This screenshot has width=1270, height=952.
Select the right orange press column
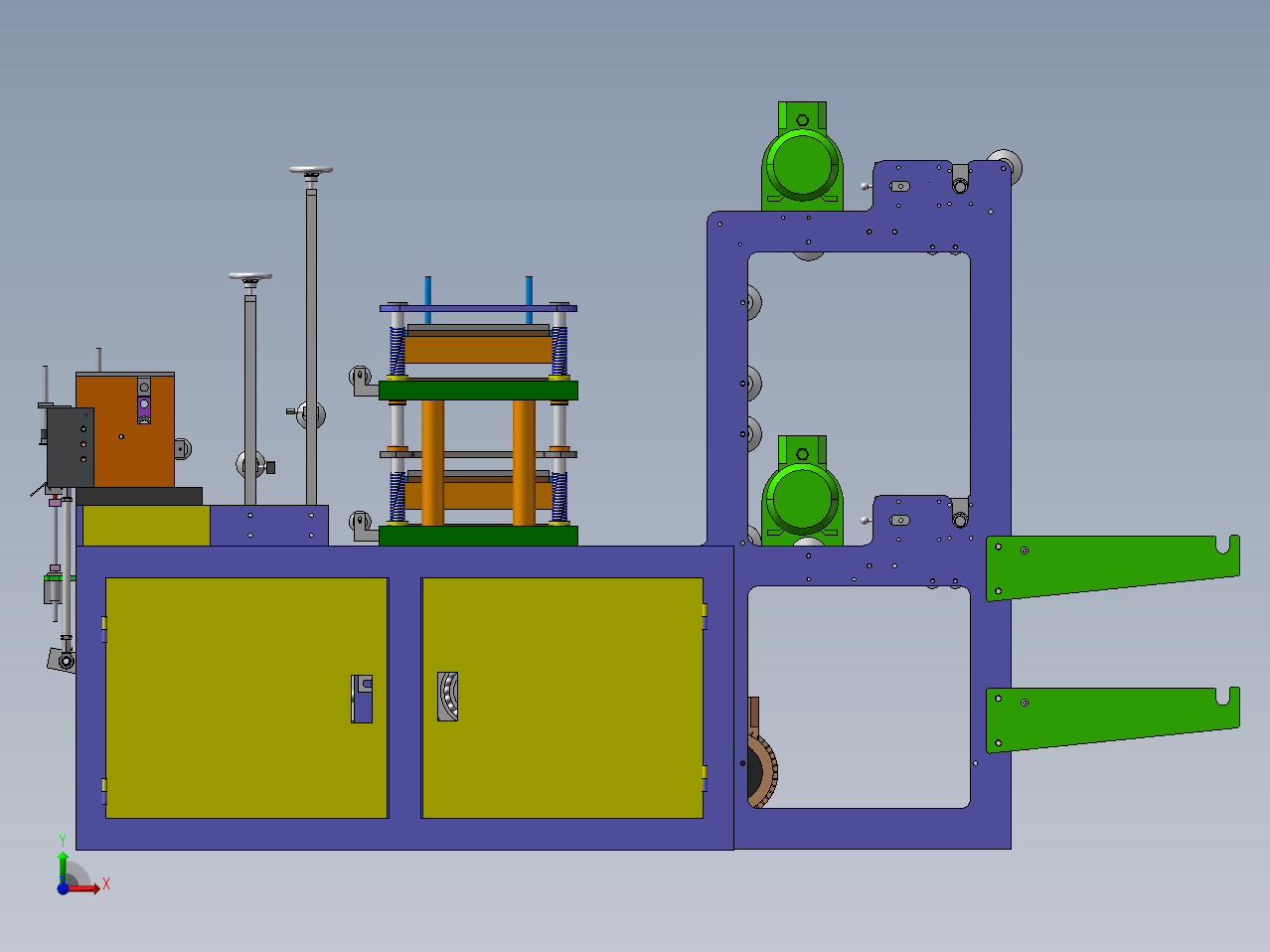524,462
